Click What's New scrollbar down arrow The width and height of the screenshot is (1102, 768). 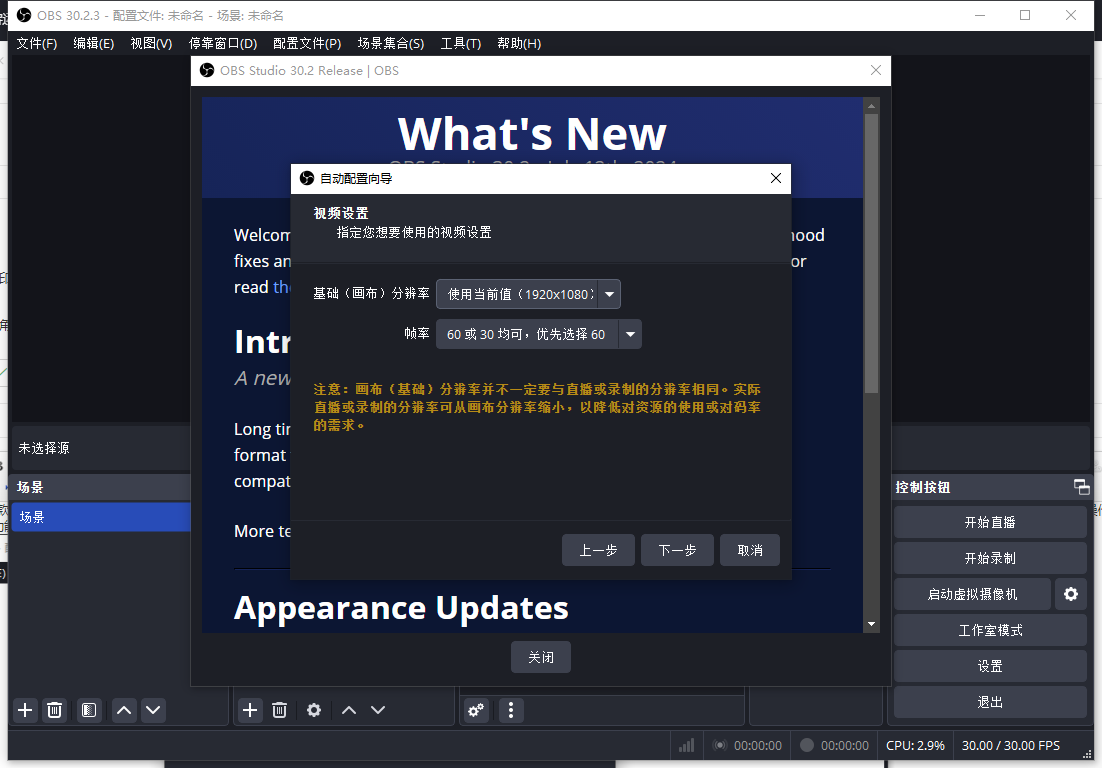pos(871,624)
